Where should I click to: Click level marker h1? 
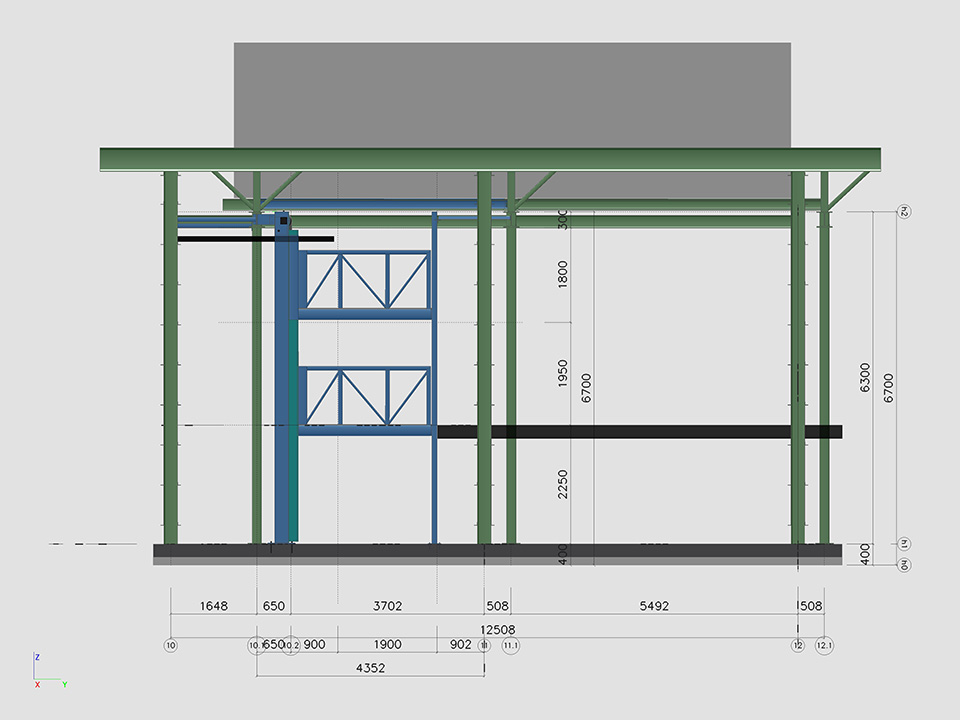(903, 545)
